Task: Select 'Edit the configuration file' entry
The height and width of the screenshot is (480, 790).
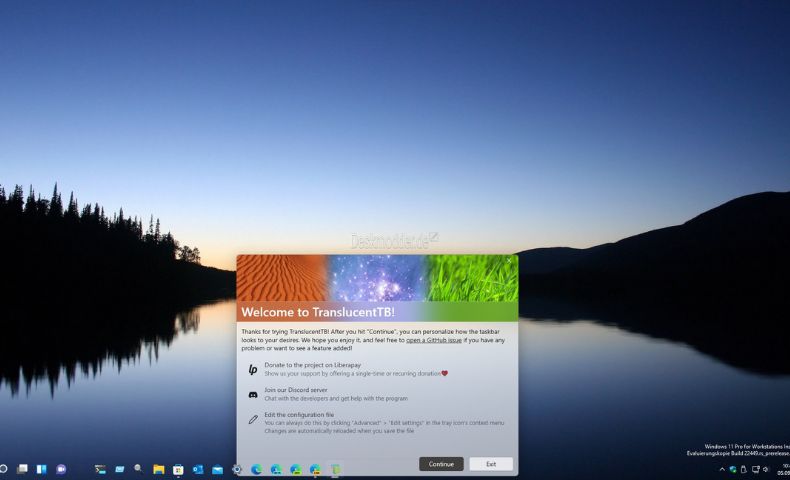Action: pos(299,415)
